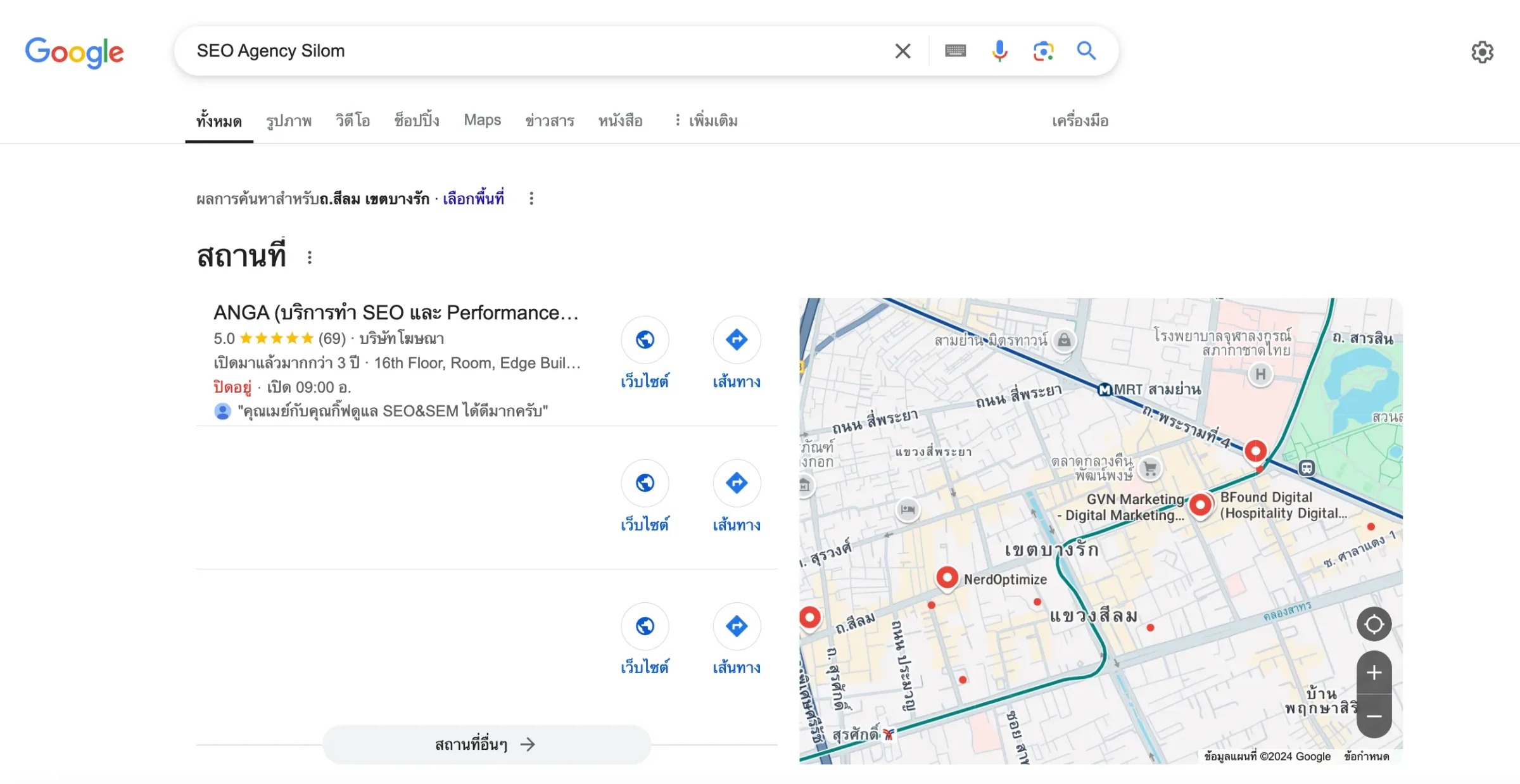Open the ANGA business listing title
The height and width of the screenshot is (784, 1520).
pos(396,313)
